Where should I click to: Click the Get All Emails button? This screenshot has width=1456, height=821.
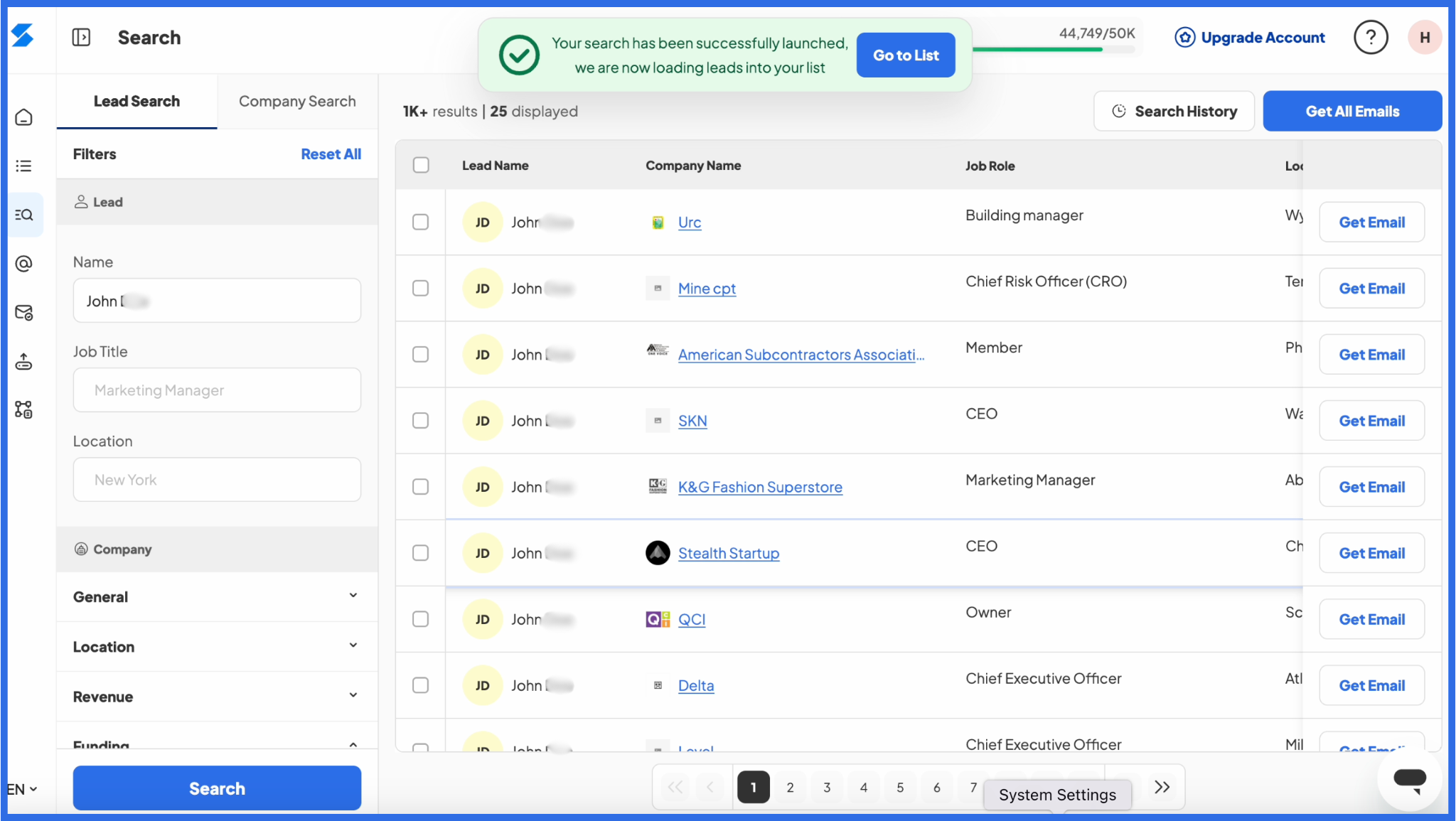[x=1352, y=111]
